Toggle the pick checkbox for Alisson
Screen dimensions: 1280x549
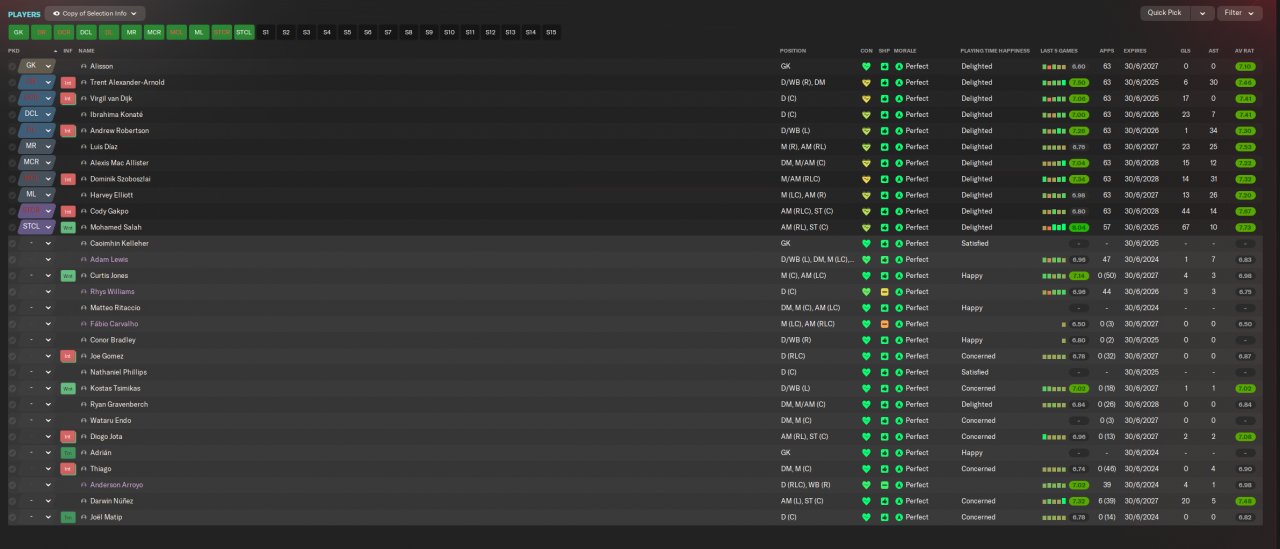point(12,66)
